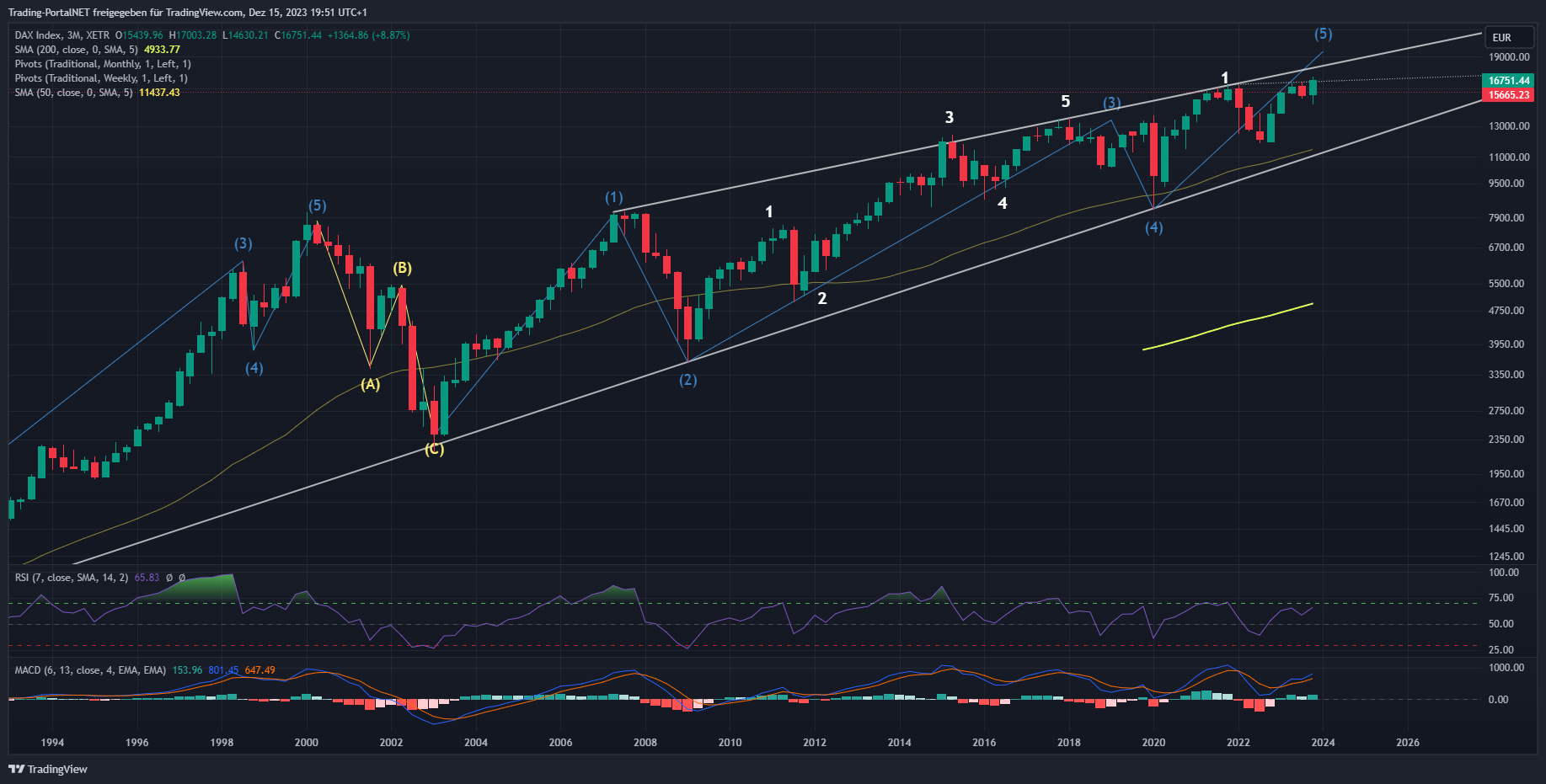This screenshot has height=784, width=1546.
Task: Click the green 16751.44 price label
Action: (1508, 81)
